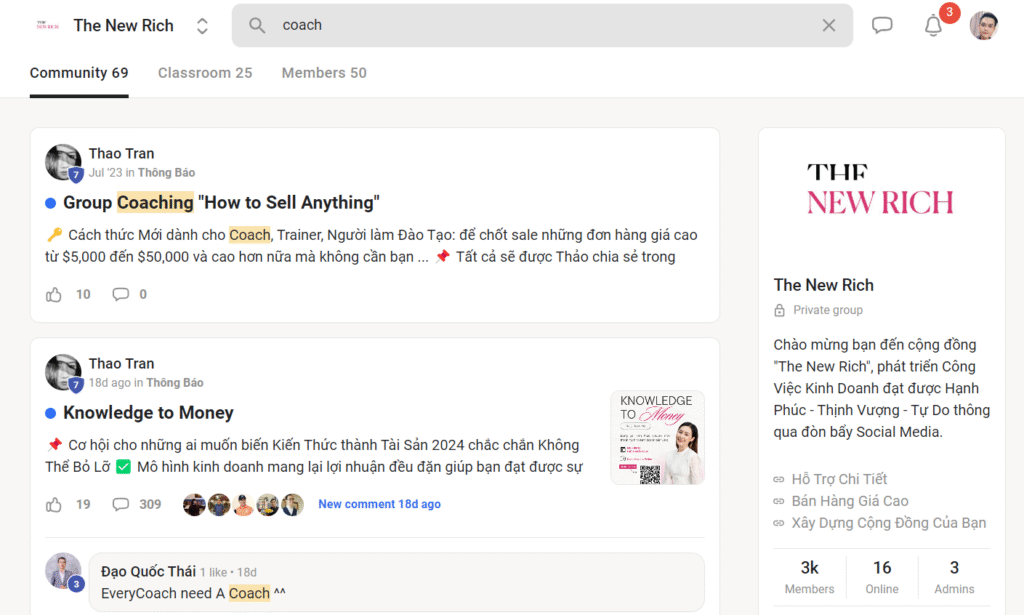Open comments on Knowledge to Money post
Viewport: 1024px width, 615px height.
pyautogui.click(x=120, y=505)
